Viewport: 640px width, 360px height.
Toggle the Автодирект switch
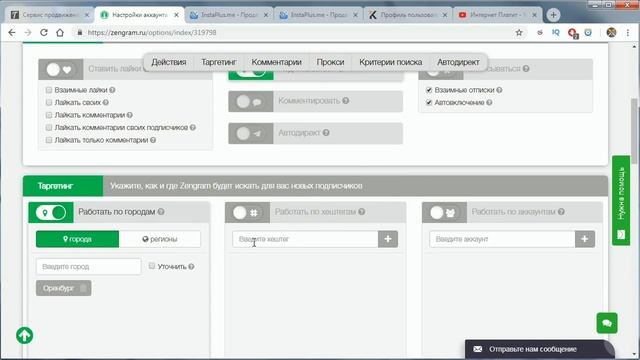[251, 133]
